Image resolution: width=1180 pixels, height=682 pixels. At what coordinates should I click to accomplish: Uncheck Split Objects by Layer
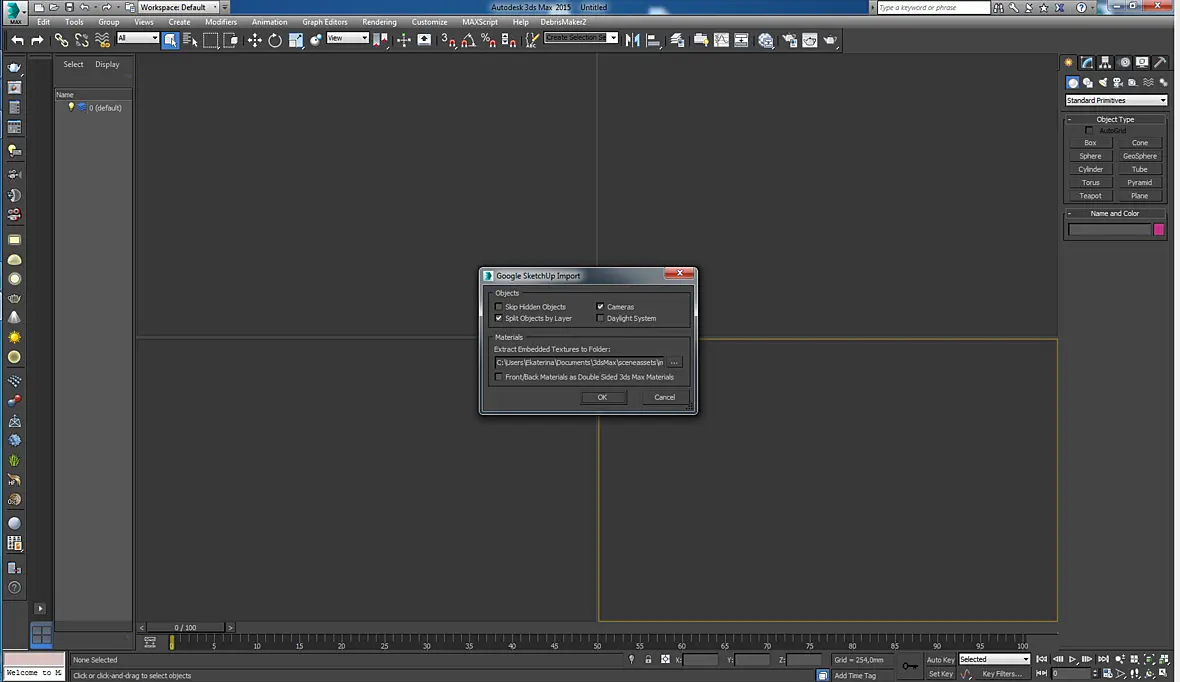coord(498,318)
